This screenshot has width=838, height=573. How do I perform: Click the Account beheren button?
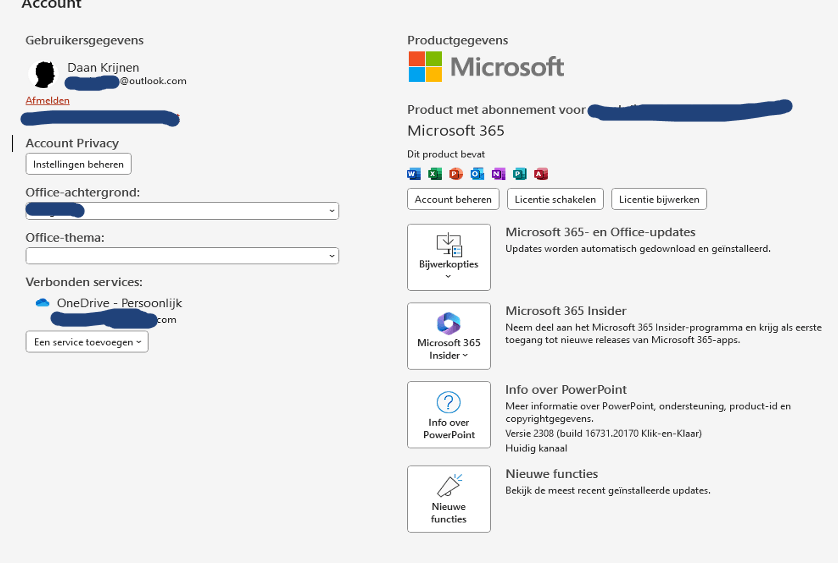(453, 199)
